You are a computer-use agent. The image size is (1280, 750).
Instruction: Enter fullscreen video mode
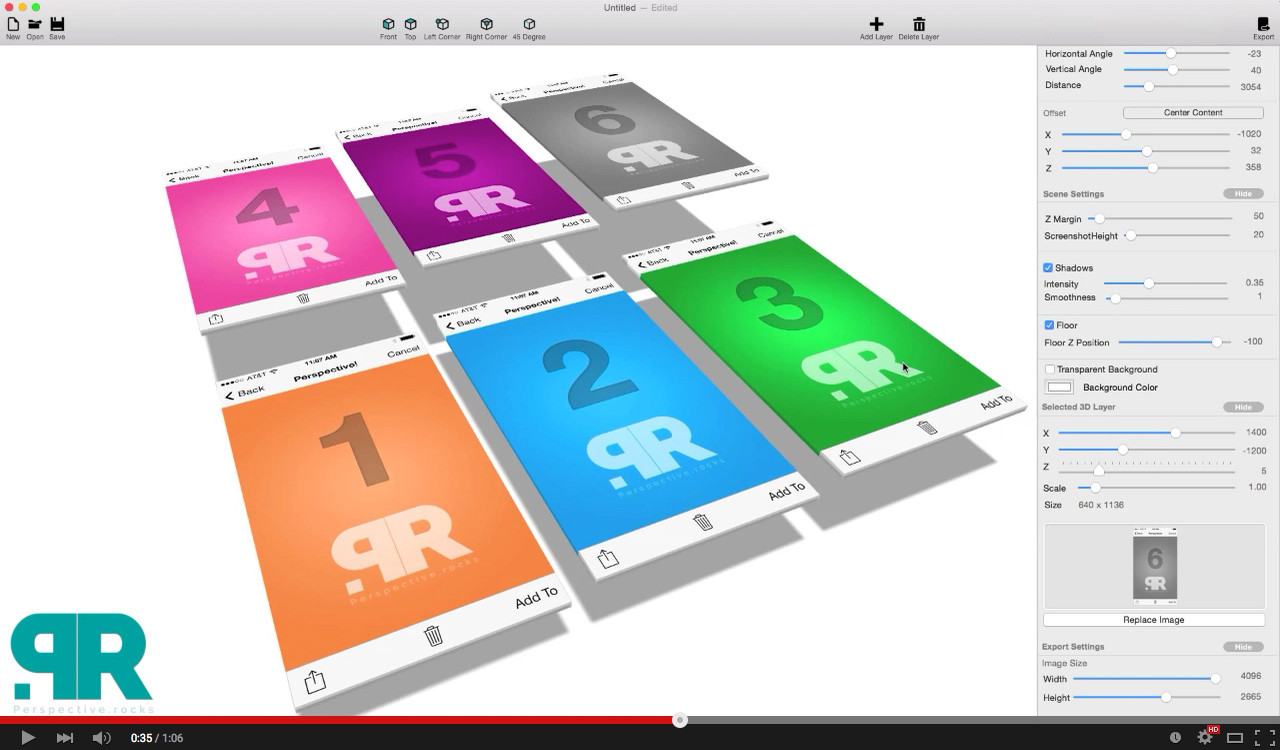pyautogui.click(x=1264, y=738)
